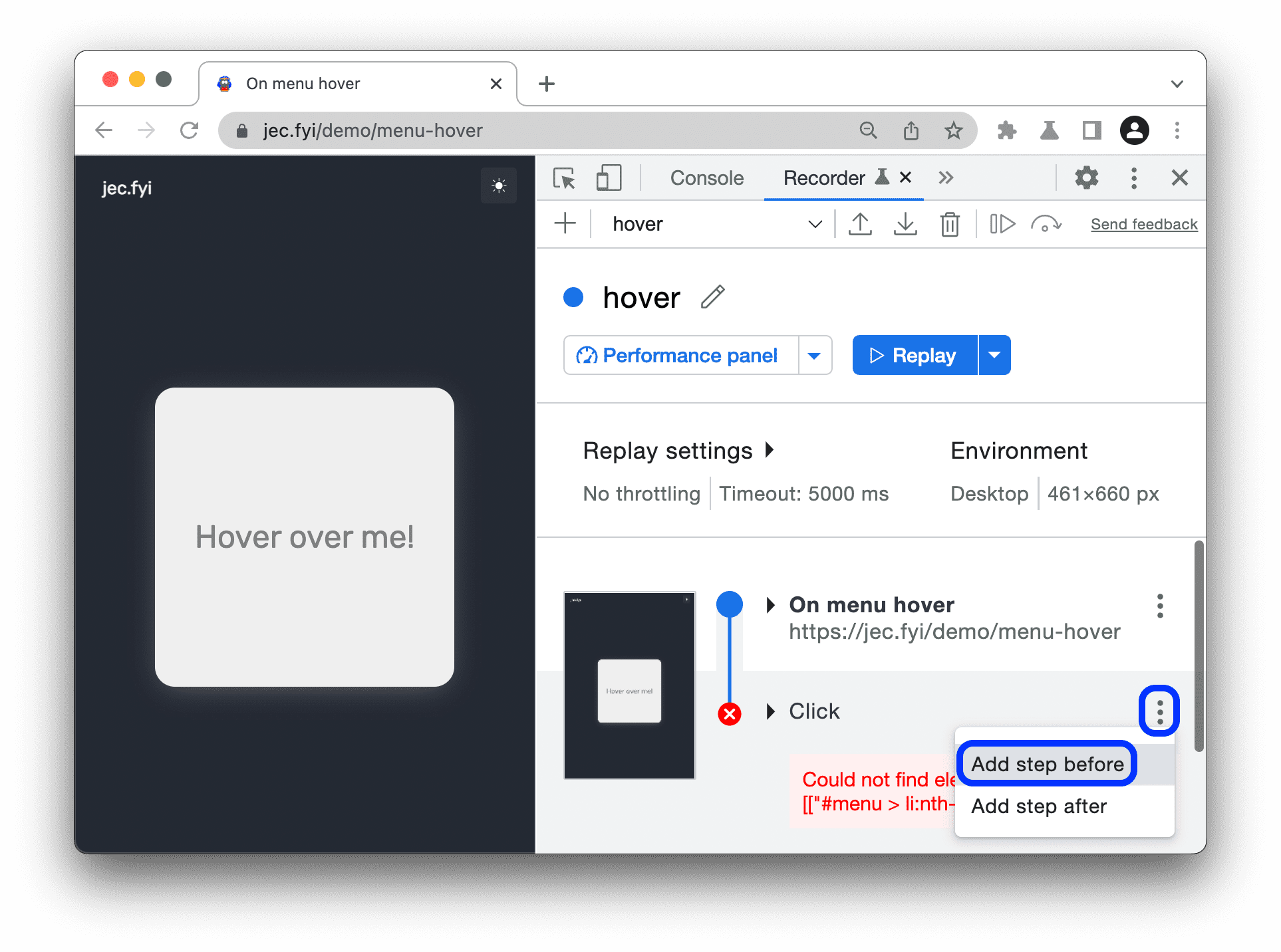Click the Console tab in DevTools
The image size is (1281, 952).
pos(706,178)
